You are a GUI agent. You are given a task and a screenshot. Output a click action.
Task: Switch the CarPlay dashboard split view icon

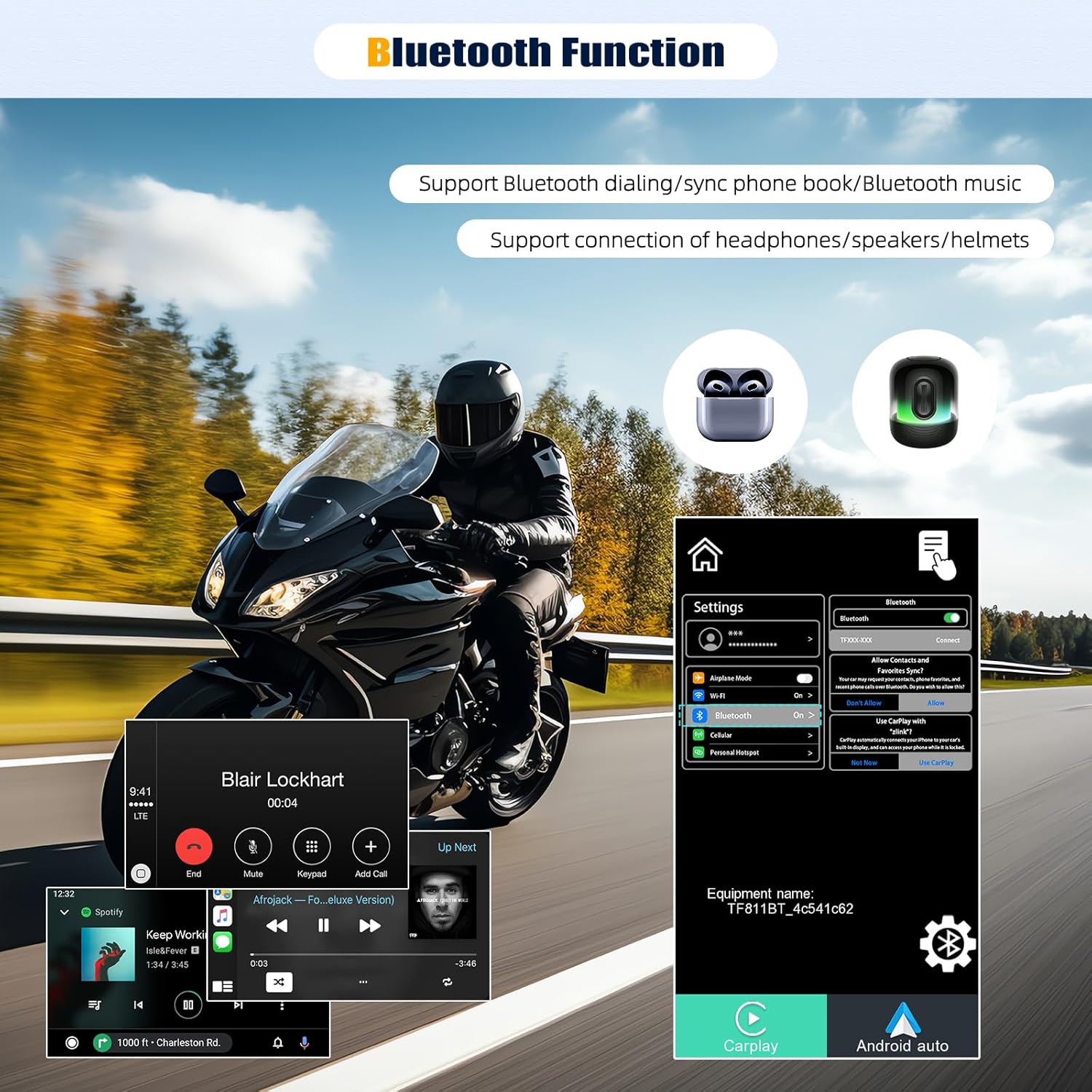coord(223,986)
